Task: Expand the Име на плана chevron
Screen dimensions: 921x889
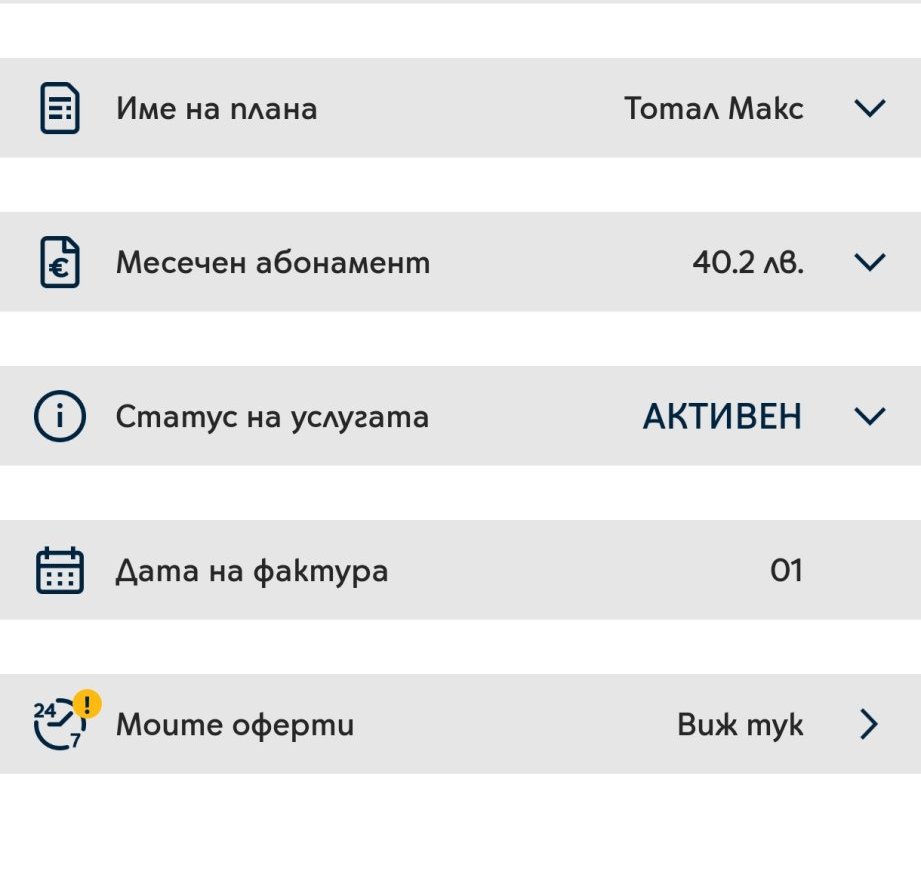Action: [870, 108]
